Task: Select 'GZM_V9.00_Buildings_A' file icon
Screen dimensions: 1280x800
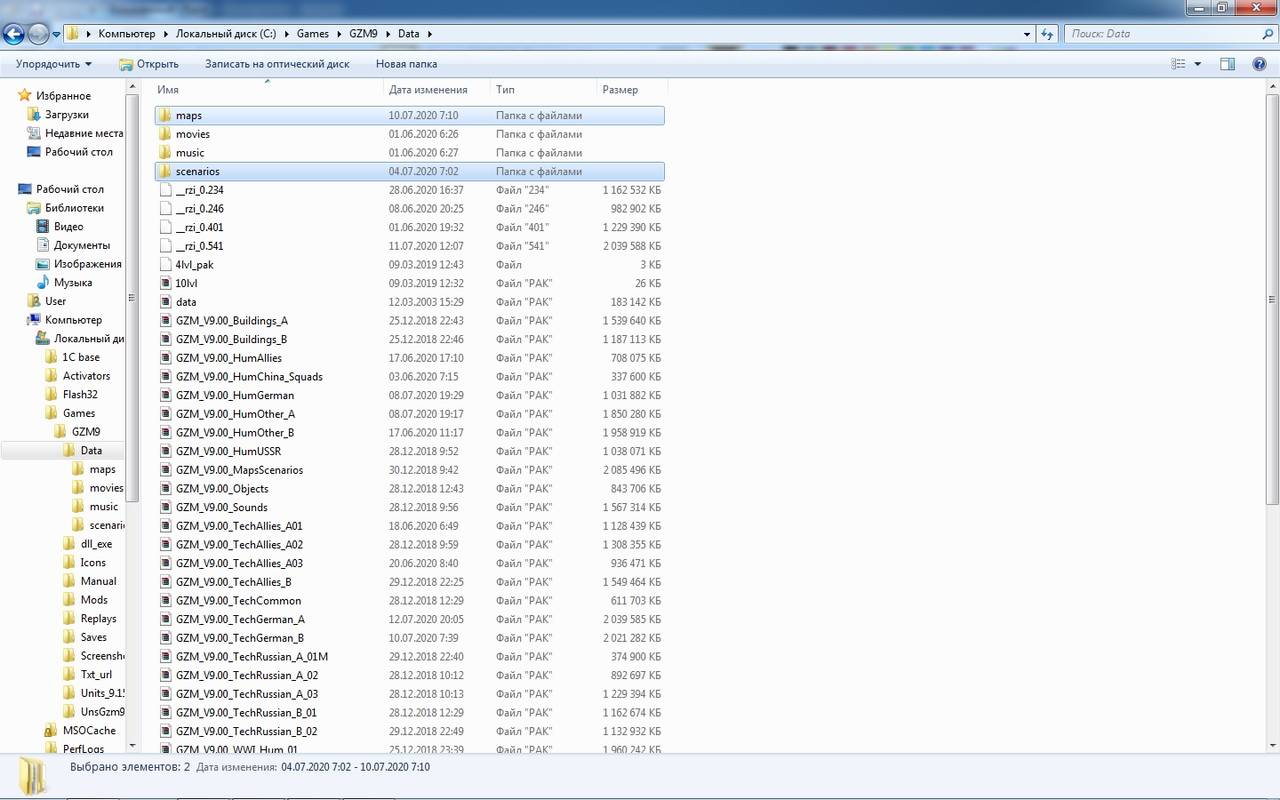Action: (166, 321)
